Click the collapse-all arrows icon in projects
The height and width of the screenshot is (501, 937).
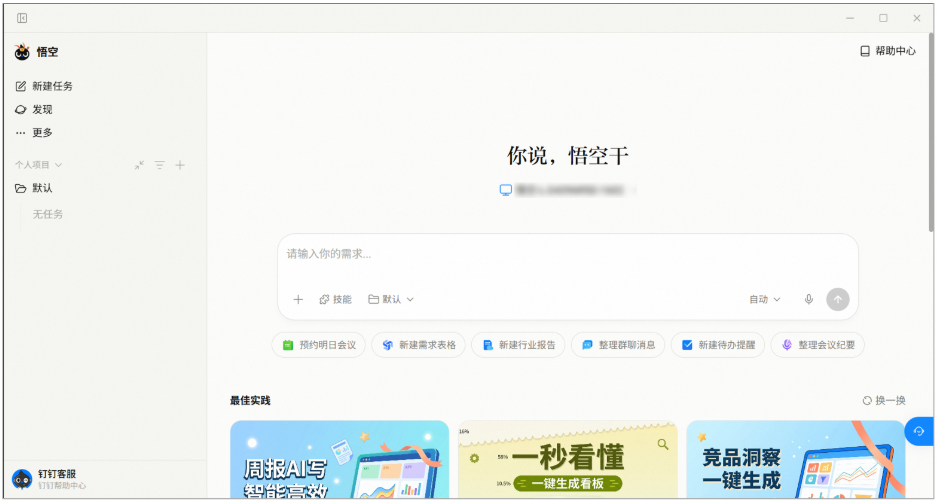click(x=139, y=165)
